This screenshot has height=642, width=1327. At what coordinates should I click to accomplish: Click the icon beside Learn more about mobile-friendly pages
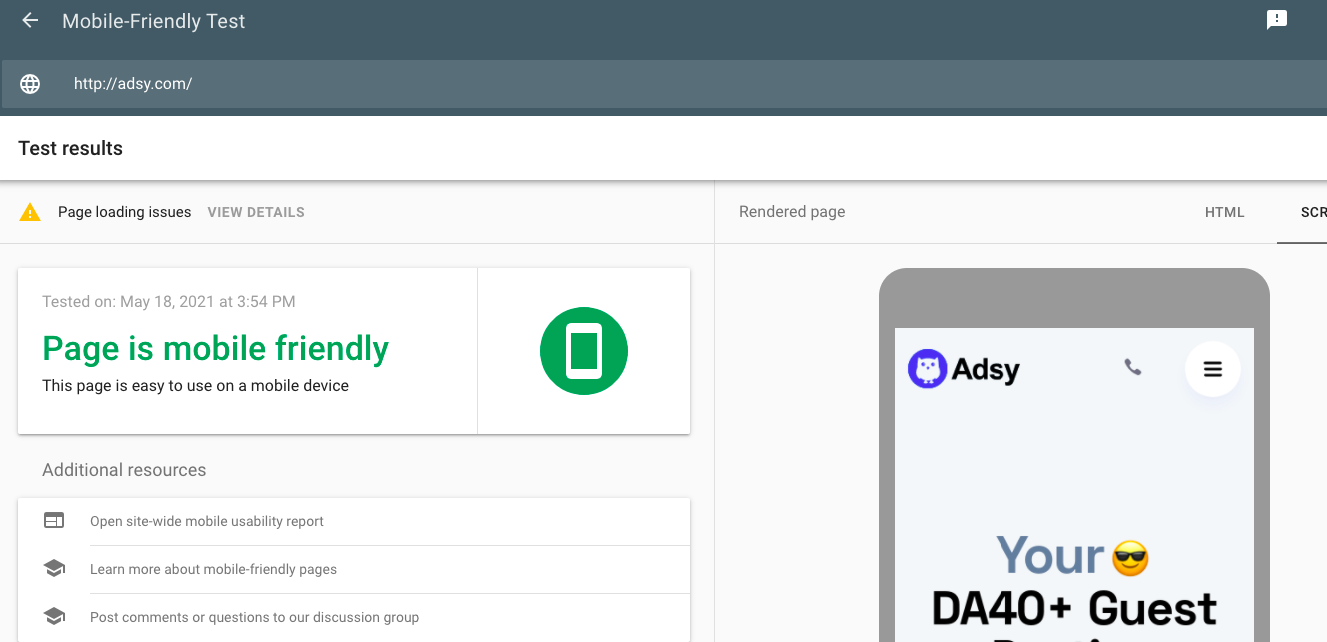(x=54, y=569)
